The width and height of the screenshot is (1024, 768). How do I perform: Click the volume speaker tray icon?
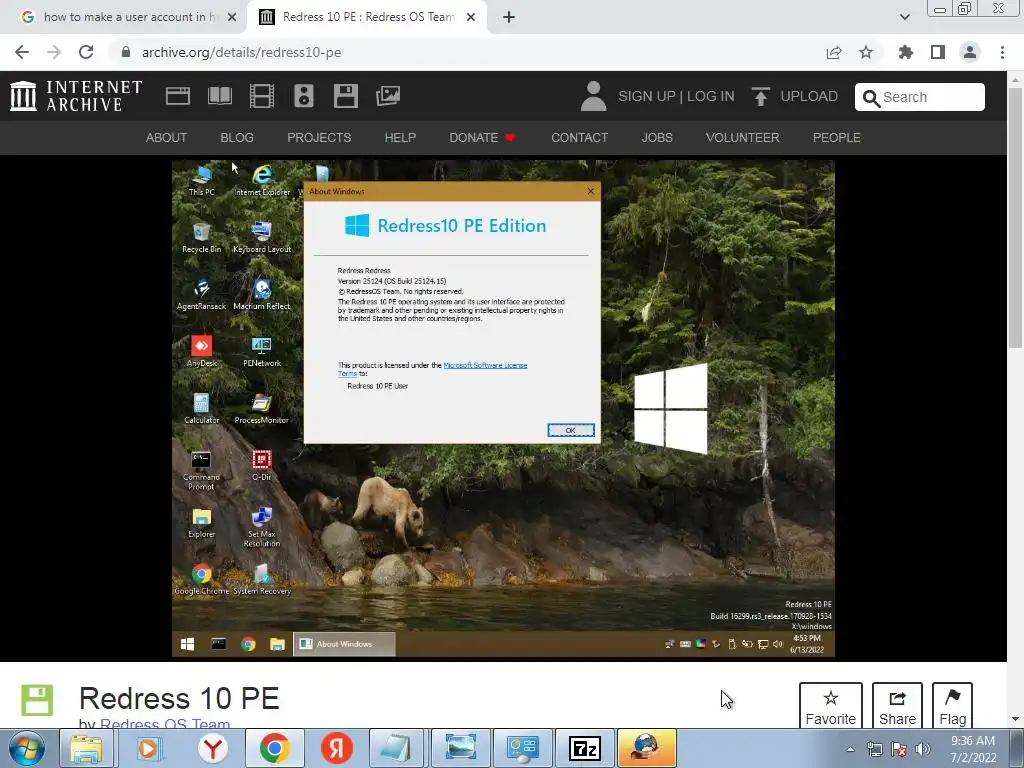coord(922,749)
